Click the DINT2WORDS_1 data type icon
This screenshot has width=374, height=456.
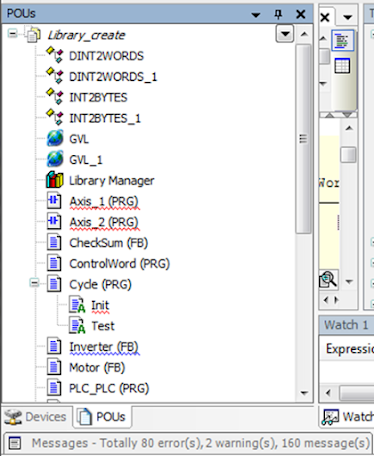coord(55,76)
